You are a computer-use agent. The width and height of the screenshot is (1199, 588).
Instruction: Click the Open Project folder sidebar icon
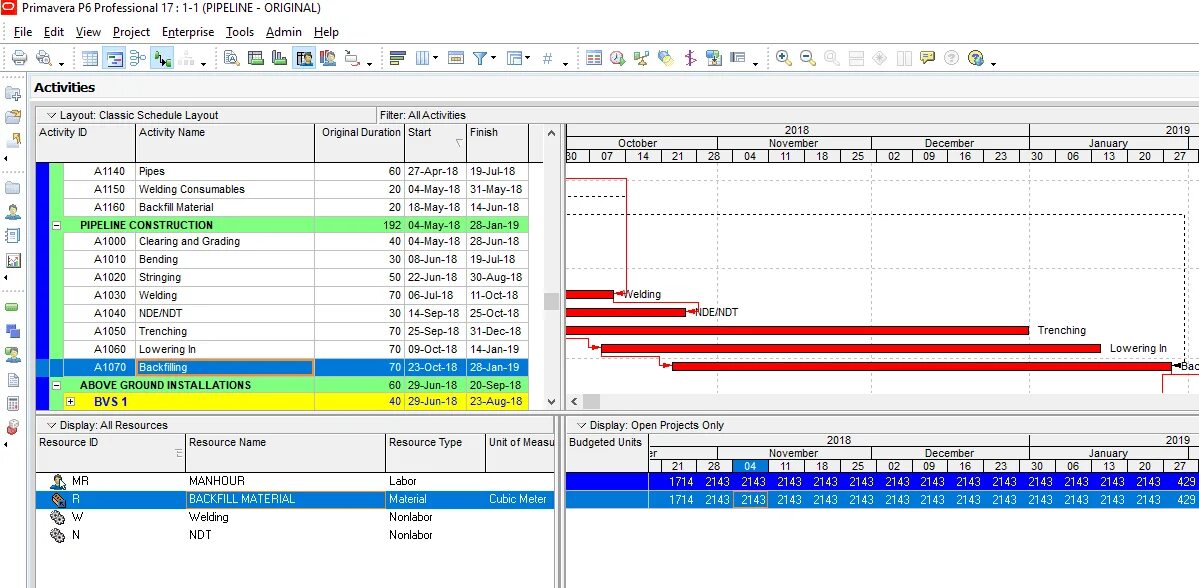pos(13,117)
